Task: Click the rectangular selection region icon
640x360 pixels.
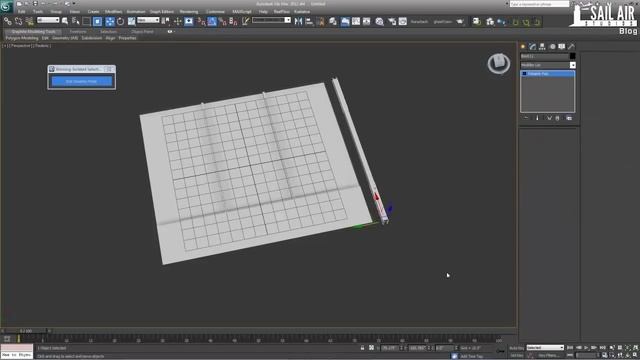Action: coord(86,21)
